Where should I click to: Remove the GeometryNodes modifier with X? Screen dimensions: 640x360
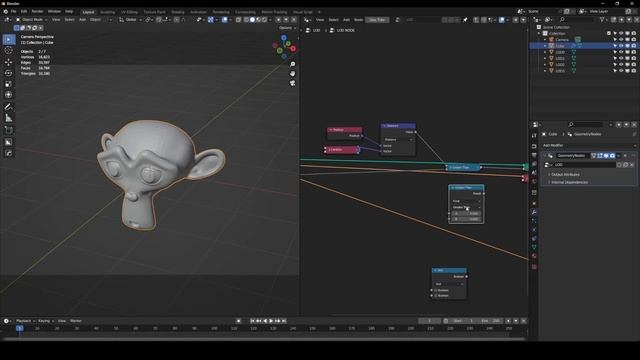[x=625, y=156]
